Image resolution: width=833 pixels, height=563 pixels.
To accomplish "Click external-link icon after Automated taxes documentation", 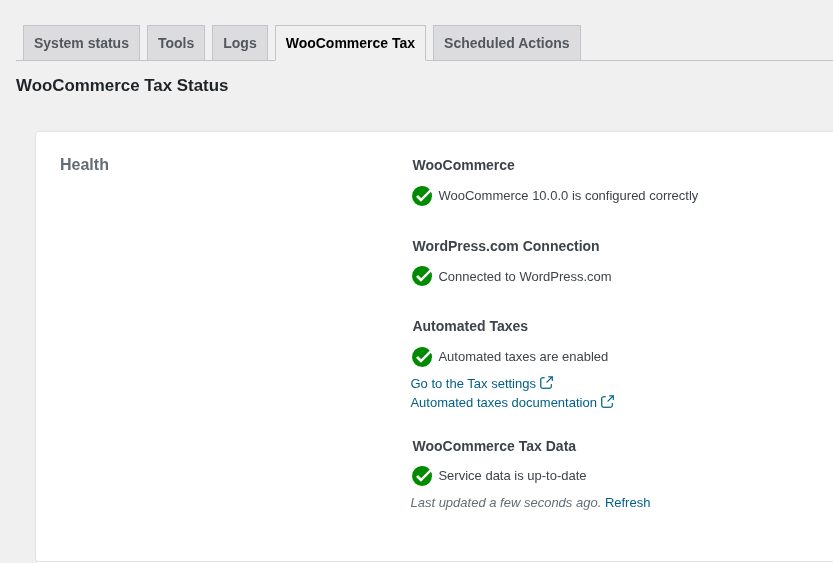I will 607,402.
